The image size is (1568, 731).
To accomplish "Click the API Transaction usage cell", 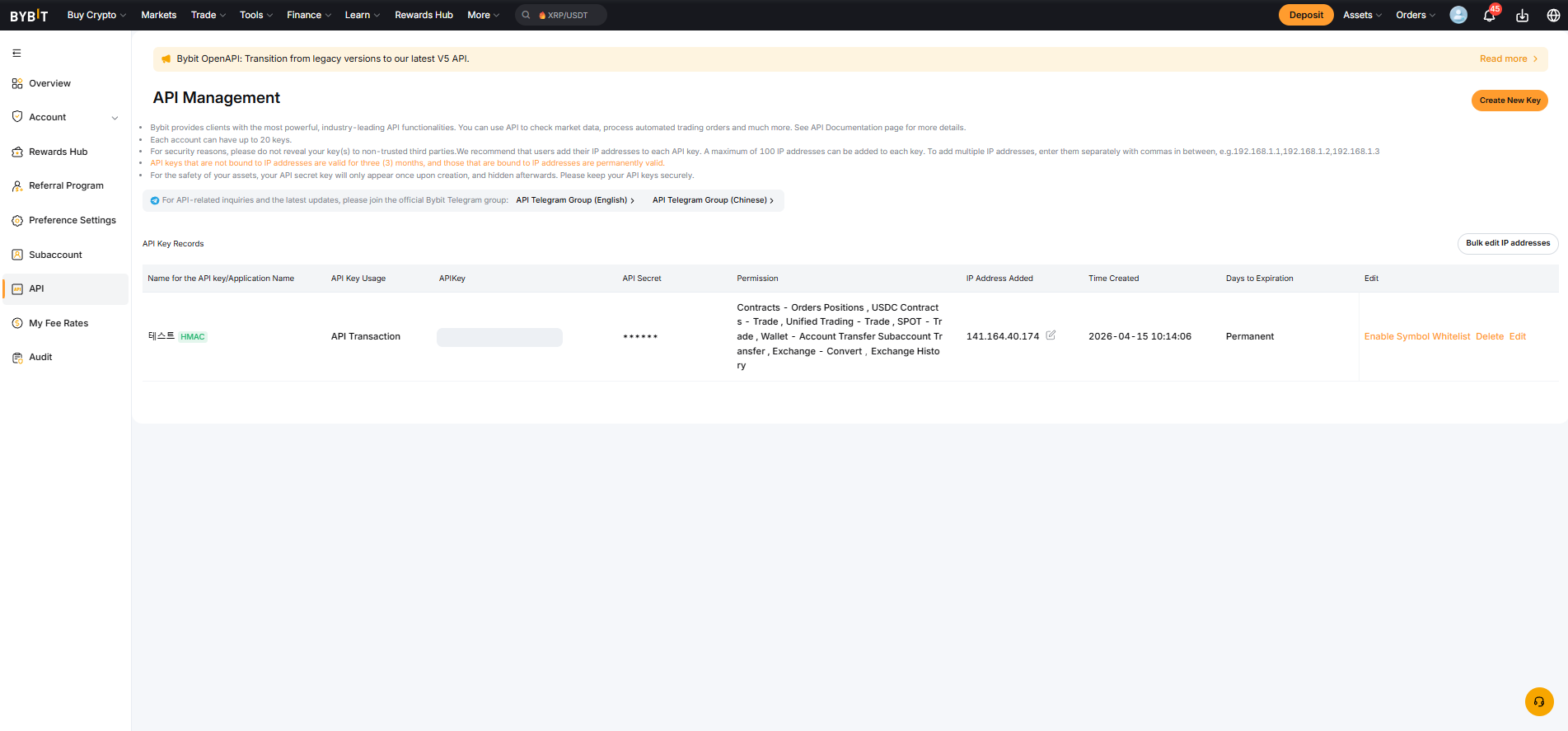I will point(366,336).
